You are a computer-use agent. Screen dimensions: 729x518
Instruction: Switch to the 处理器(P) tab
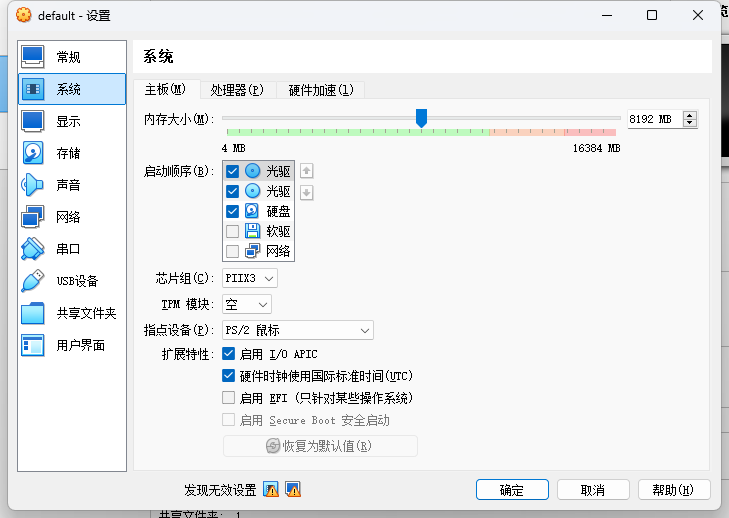[237, 90]
